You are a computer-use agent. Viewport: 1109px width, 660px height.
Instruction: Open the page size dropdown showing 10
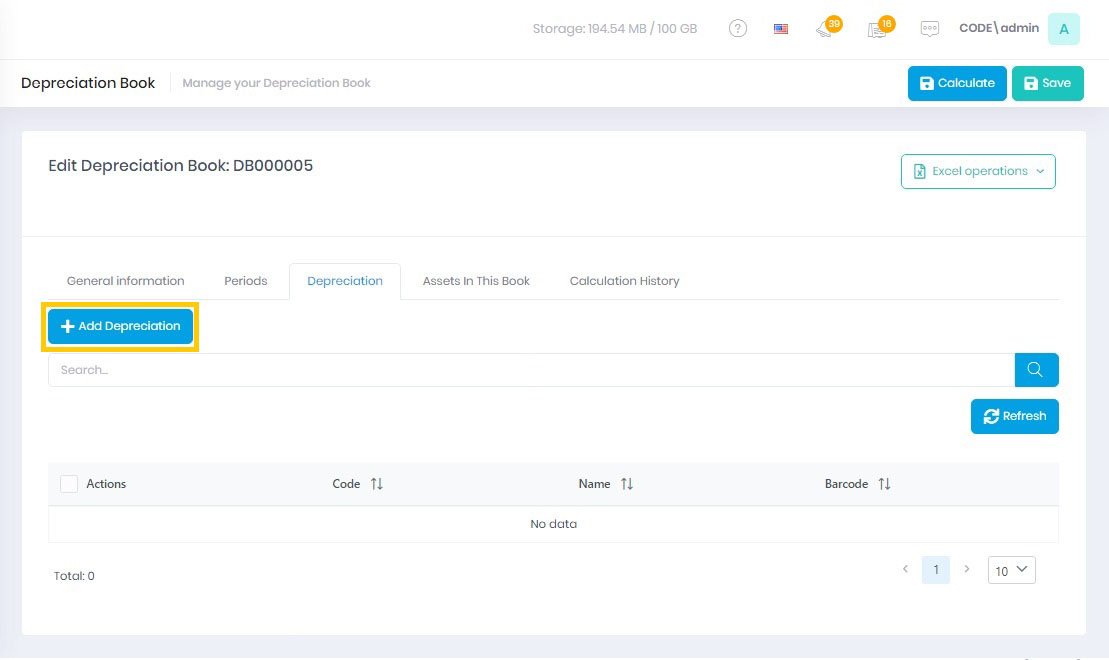click(1011, 570)
